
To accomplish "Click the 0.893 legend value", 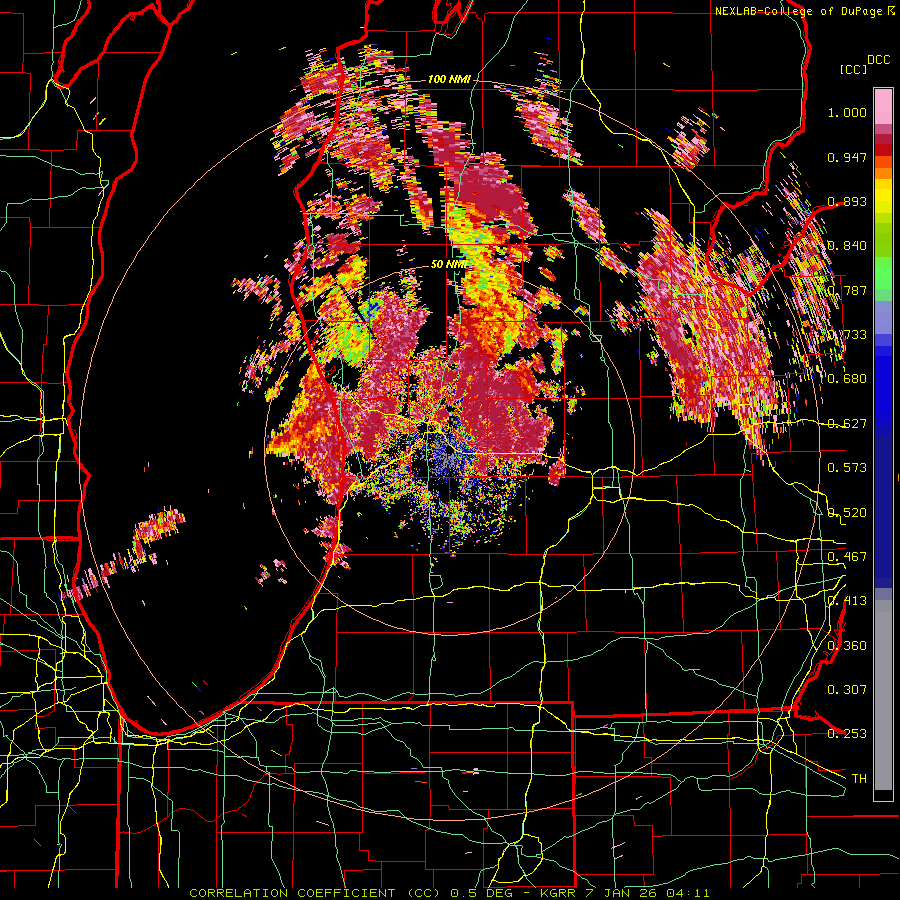I will click(x=847, y=201).
